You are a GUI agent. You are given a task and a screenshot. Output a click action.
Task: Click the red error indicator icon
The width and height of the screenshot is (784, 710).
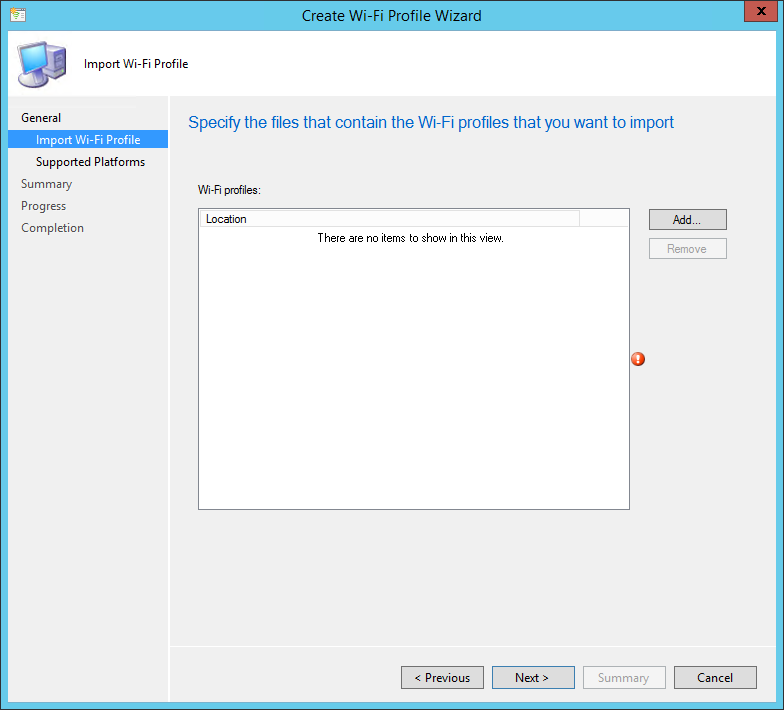coord(638,359)
